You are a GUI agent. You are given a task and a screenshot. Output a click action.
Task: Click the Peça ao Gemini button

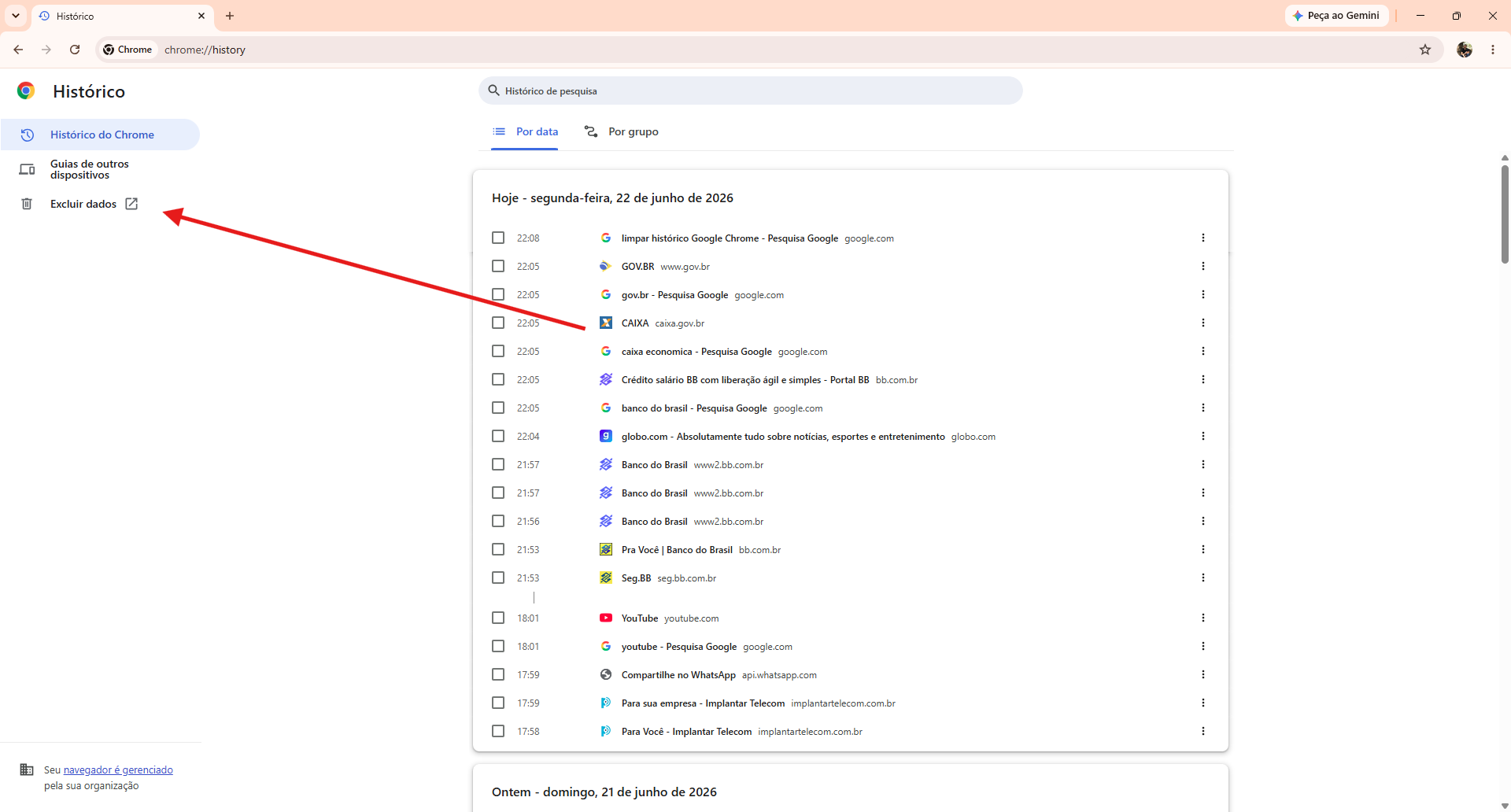[x=1336, y=16]
